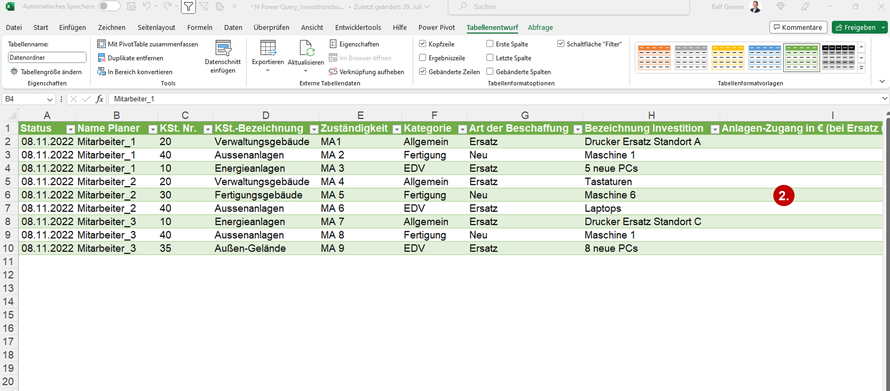Open the Status column filter dropdown
The width and height of the screenshot is (890, 391).
tap(70, 129)
